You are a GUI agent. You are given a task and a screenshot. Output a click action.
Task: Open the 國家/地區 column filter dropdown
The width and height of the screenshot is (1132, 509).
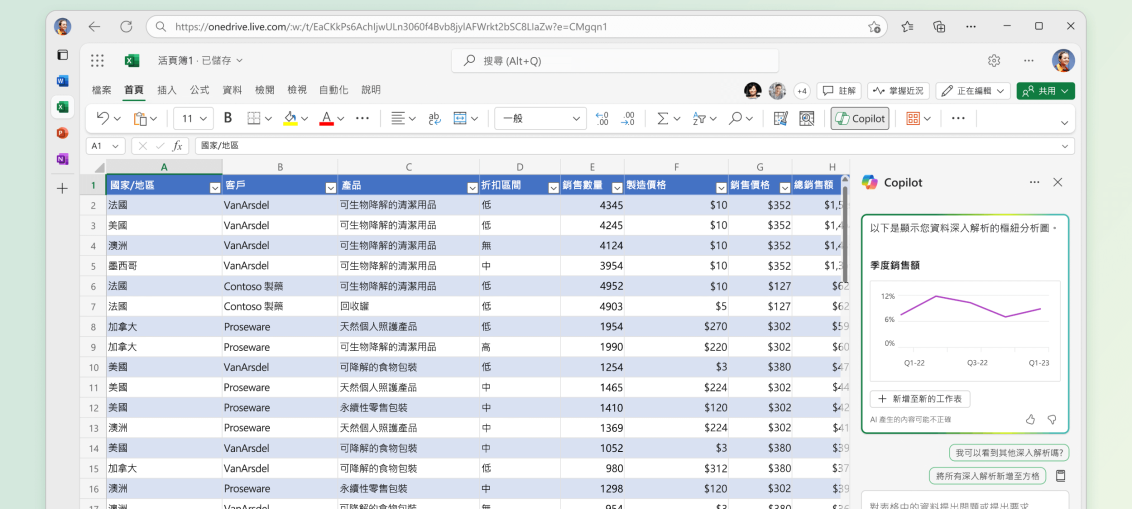214,188
